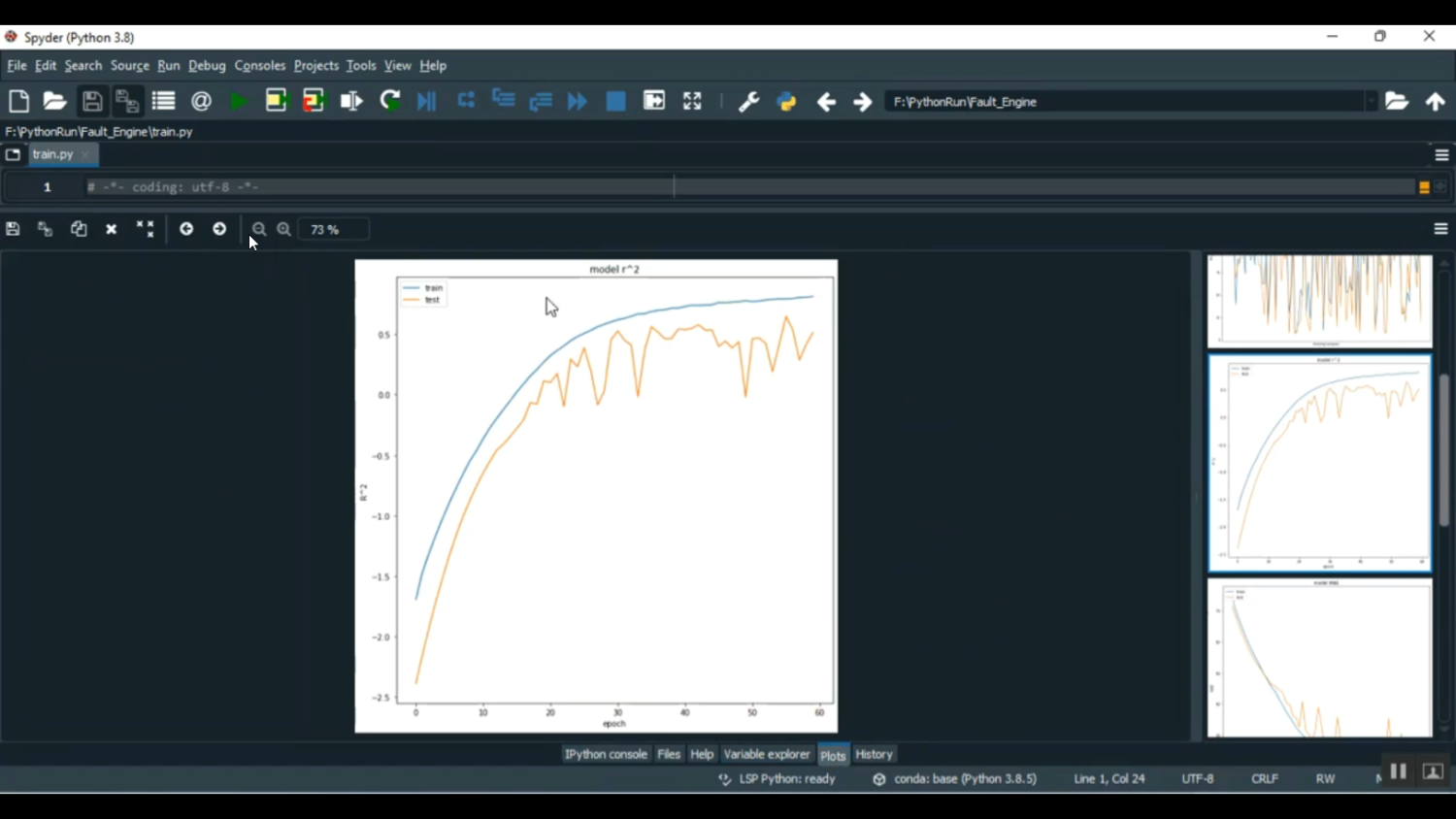Toggle fit plots to window icon
This screenshot has height=819, width=1456.
click(146, 230)
